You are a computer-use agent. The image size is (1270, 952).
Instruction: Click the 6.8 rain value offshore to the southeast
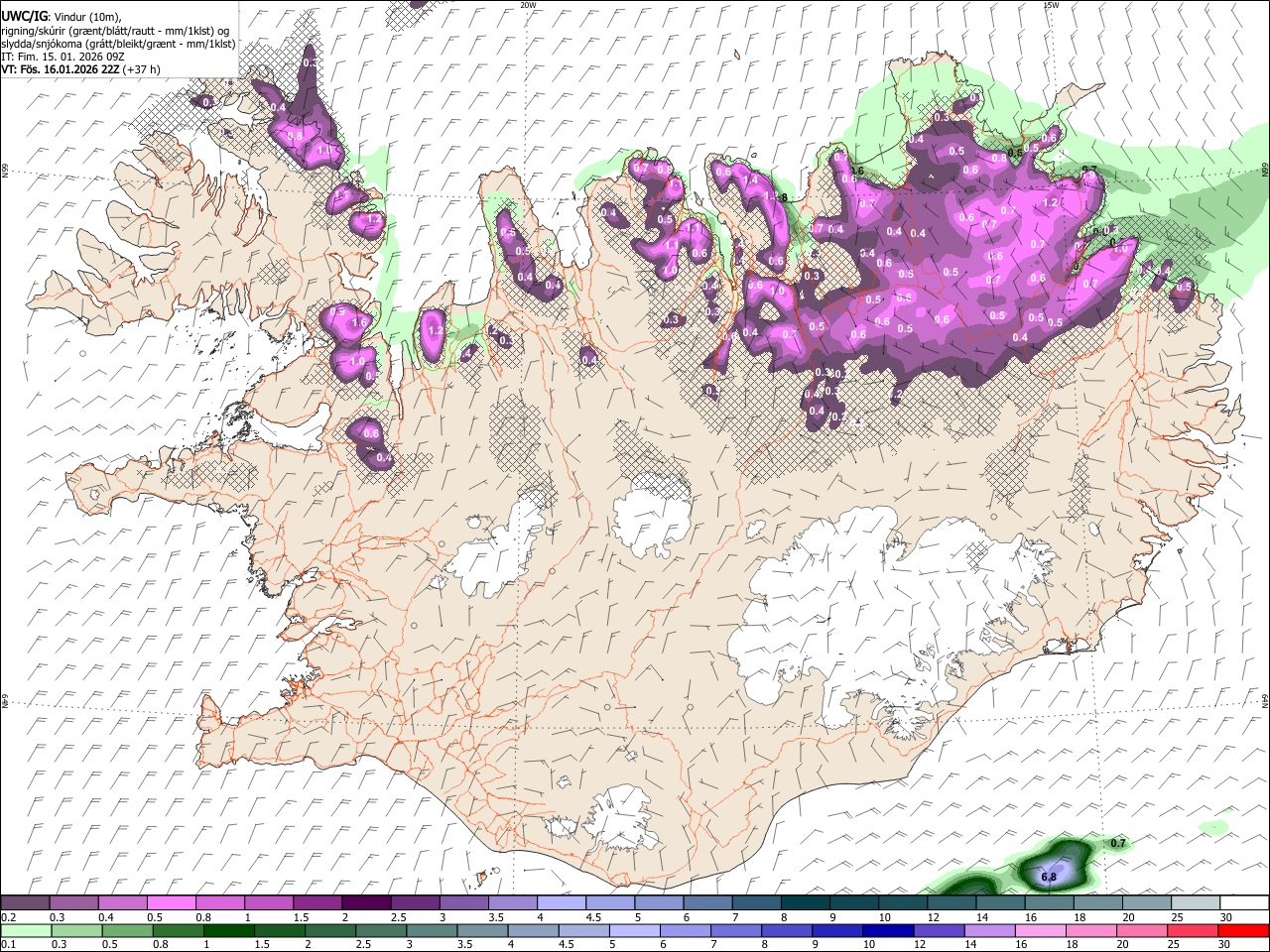click(x=1049, y=877)
